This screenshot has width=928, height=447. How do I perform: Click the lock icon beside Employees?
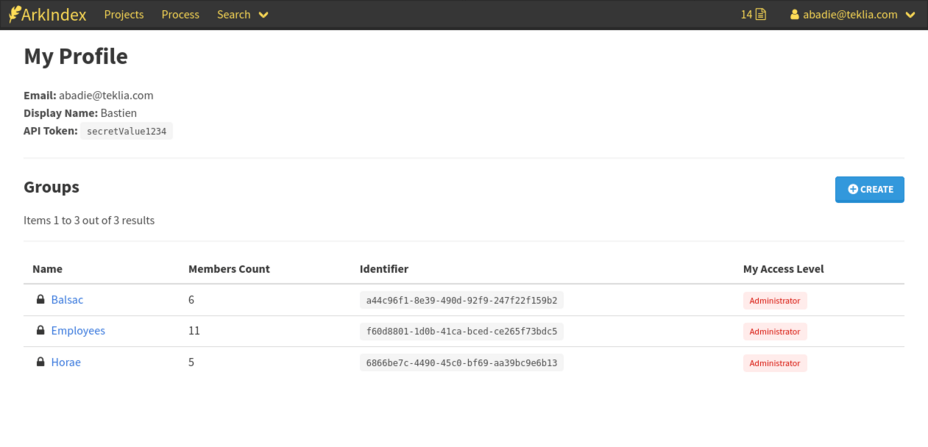pyautogui.click(x=41, y=331)
